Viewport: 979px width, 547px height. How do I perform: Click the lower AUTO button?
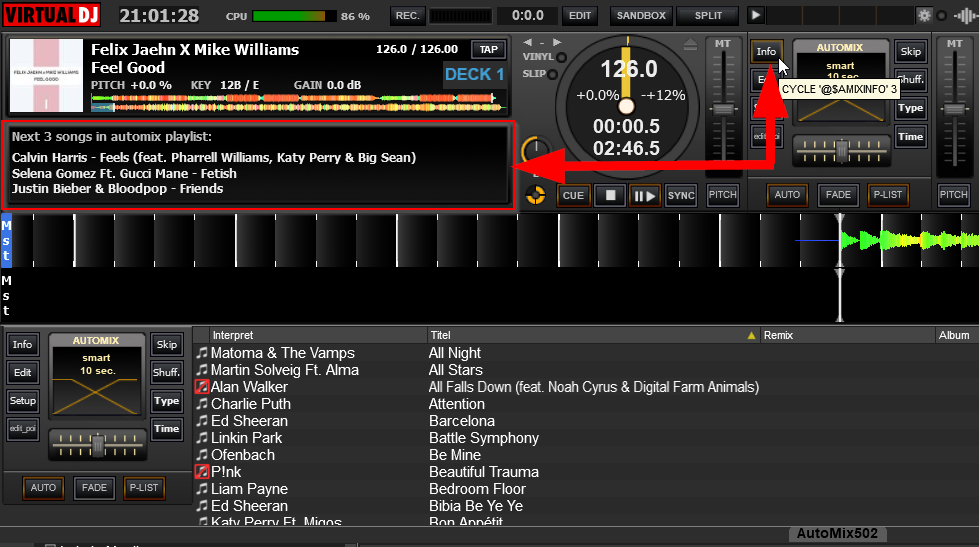click(x=43, y=488)
